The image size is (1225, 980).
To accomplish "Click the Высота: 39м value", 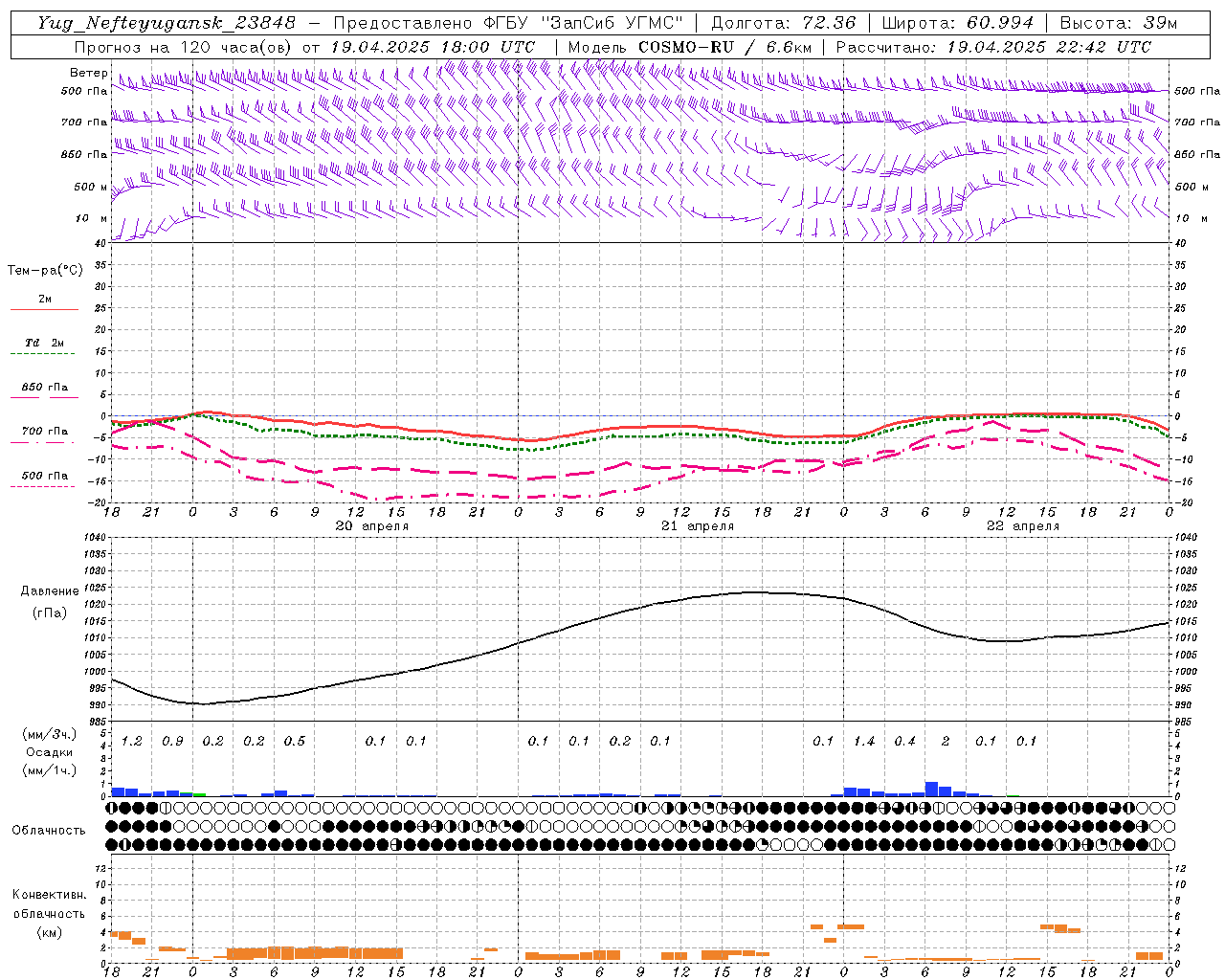I will (x=1119, y=23).
